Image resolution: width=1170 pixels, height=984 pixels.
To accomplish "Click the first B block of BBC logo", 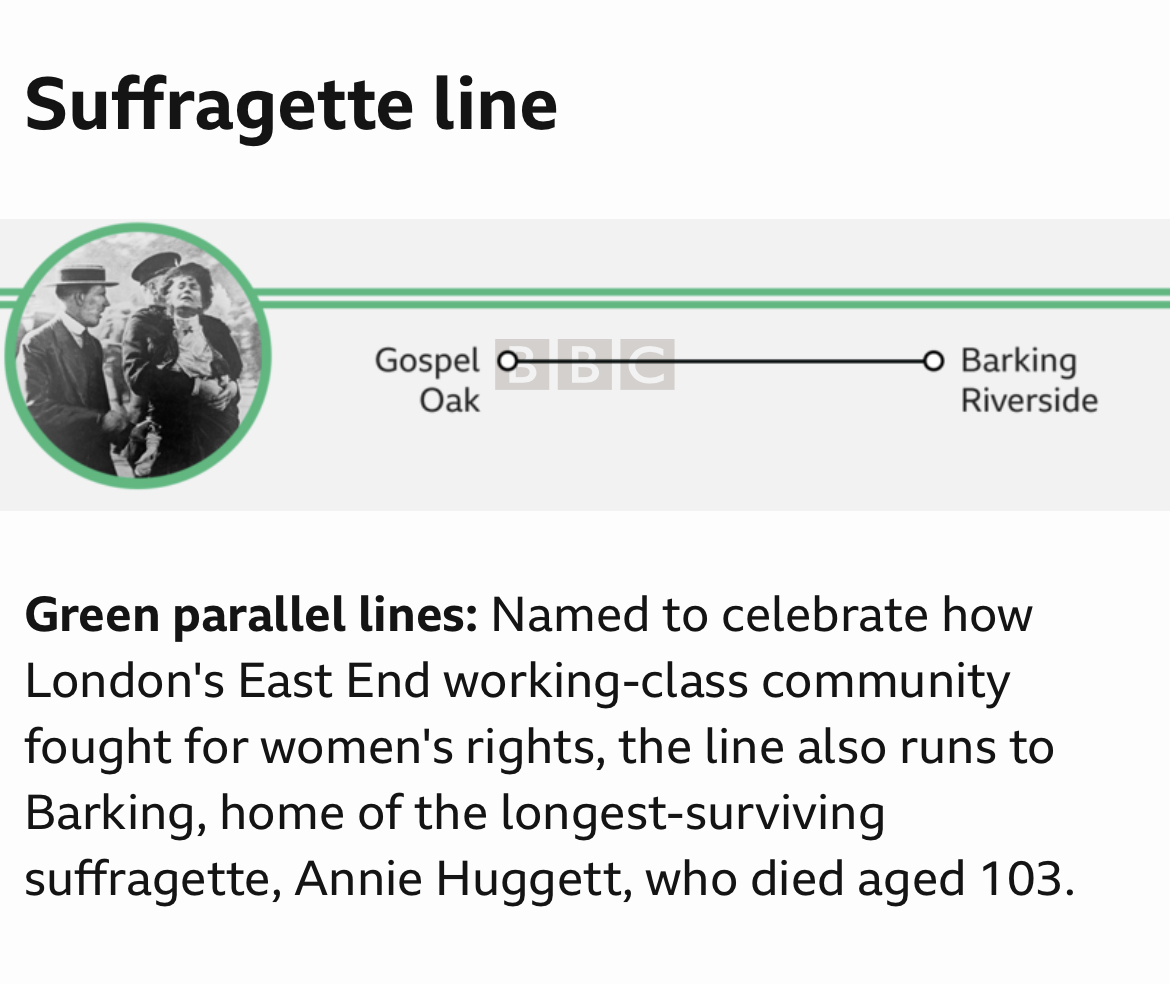I will click(x=523, y=366).
